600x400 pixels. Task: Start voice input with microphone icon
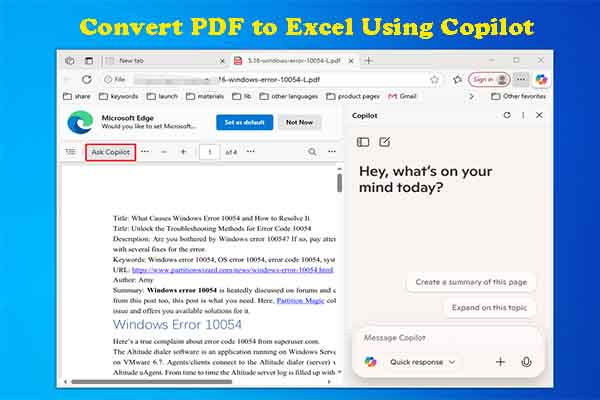(527, 362)
